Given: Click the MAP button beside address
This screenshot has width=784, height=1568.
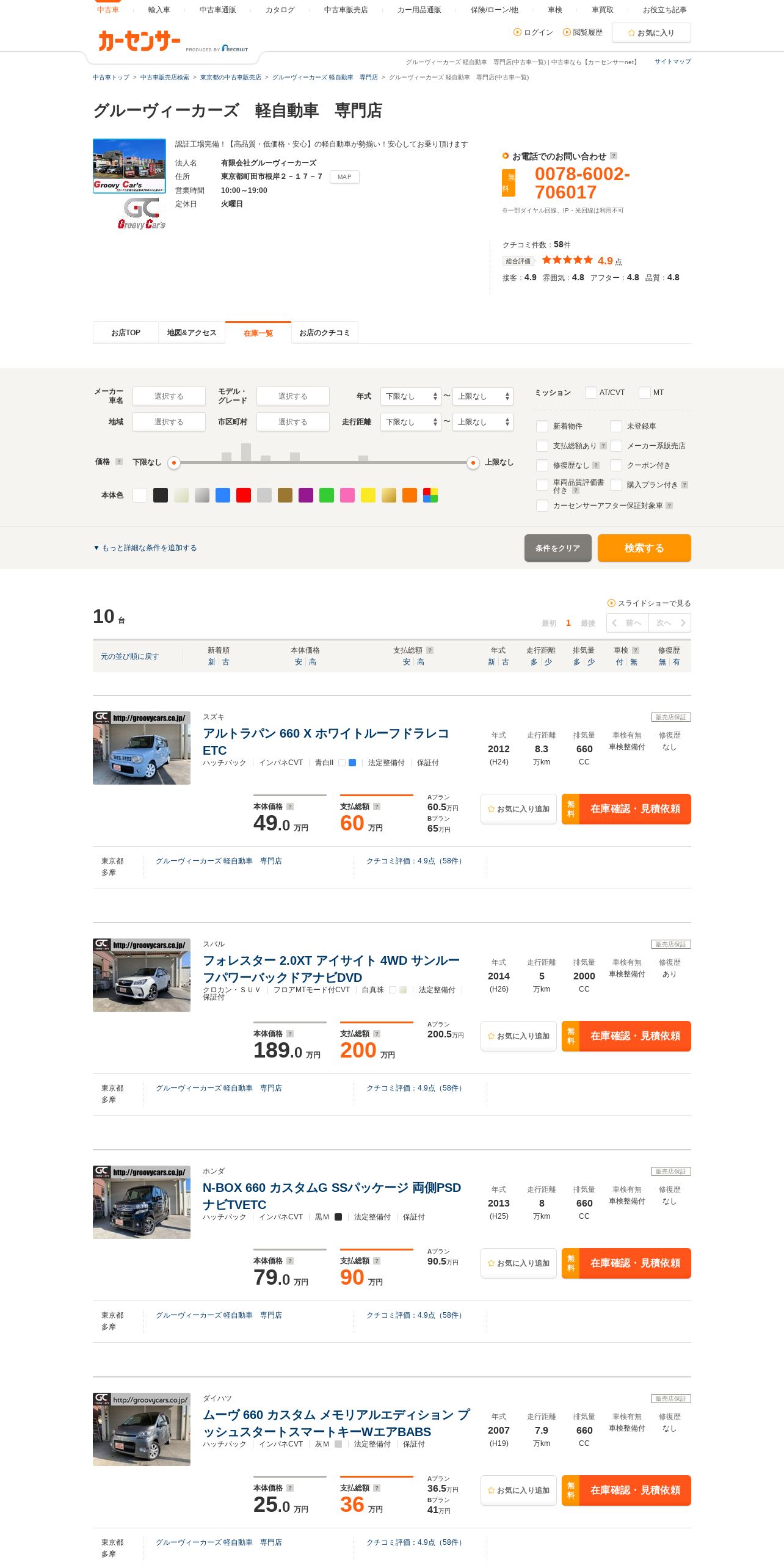Looking at the screenshot, I should tap(344, 177).
